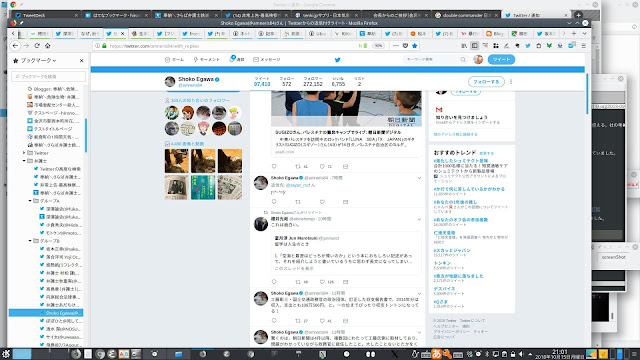Close the active Firefox tab

pos(122,33)
